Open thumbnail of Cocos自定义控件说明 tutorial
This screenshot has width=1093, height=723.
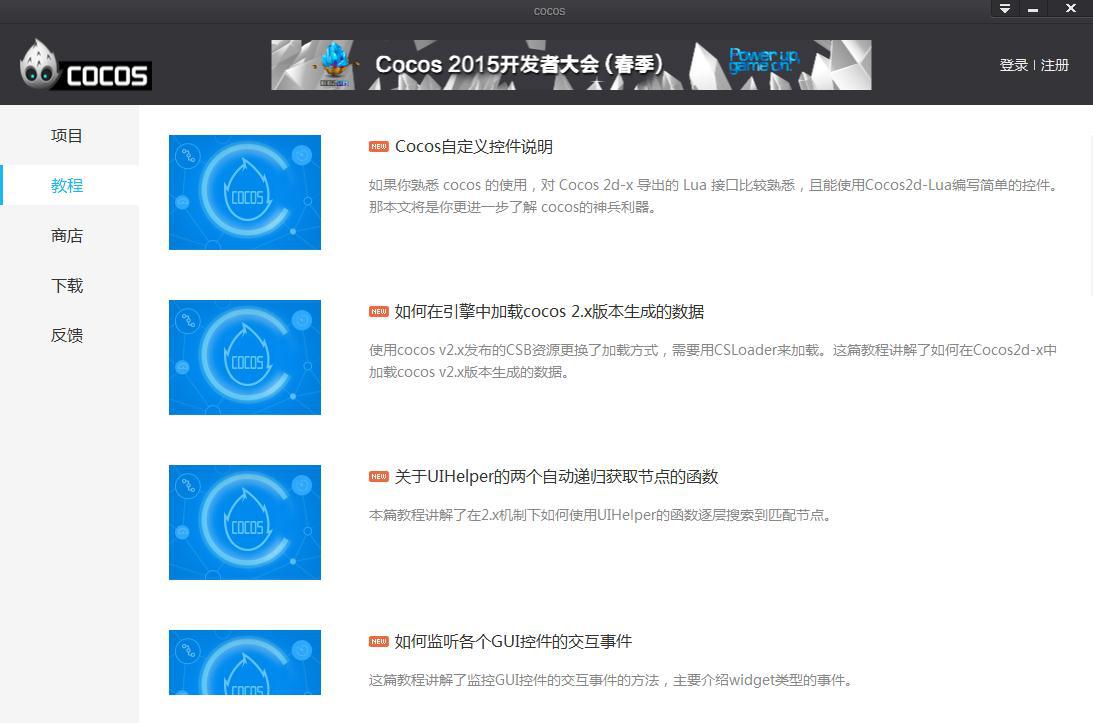245,192
